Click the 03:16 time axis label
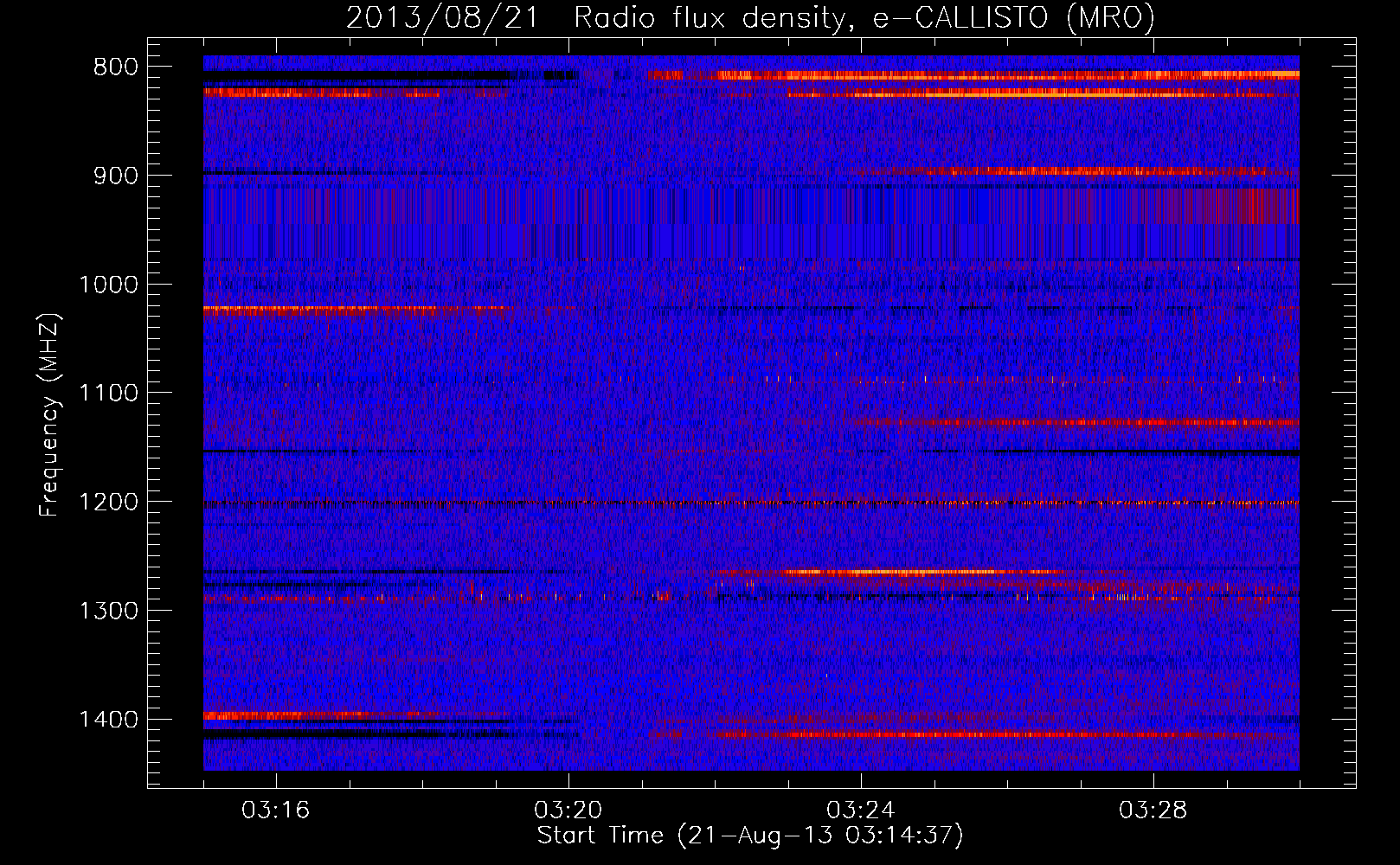 coord(275,811)
